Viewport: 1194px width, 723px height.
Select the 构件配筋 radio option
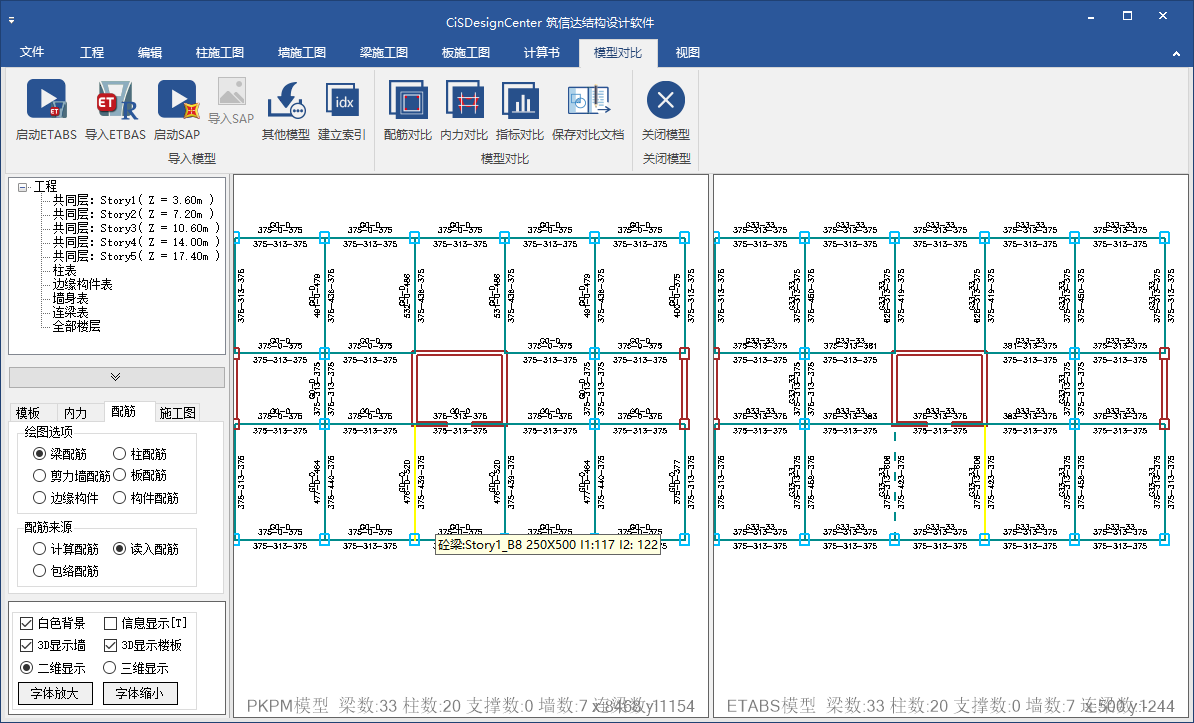146,497
